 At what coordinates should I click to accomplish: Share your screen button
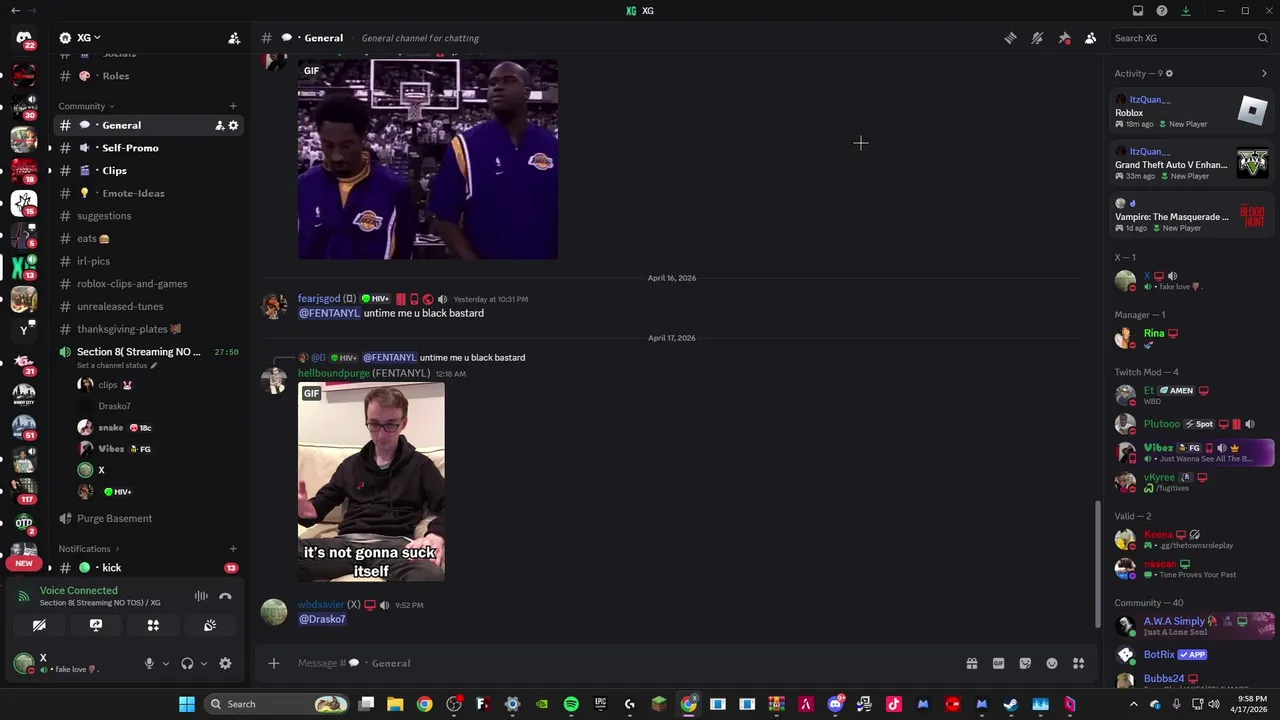click(96, 625)
